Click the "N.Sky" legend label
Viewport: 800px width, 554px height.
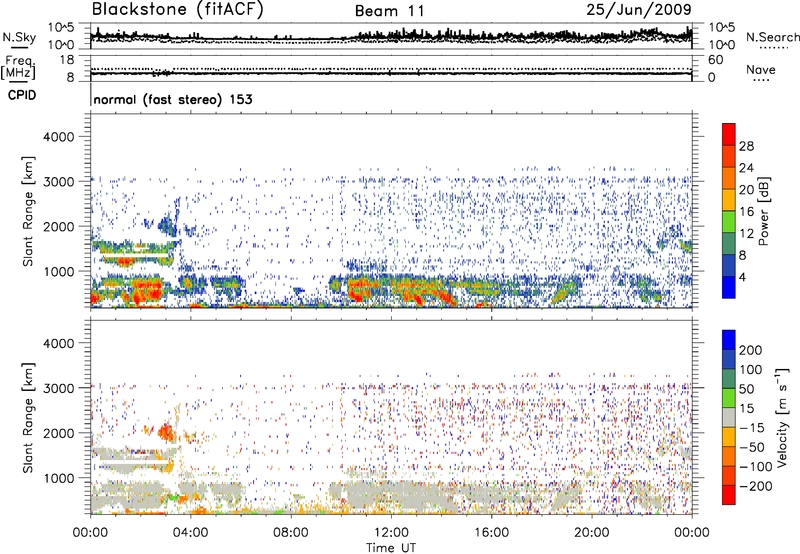19,37
